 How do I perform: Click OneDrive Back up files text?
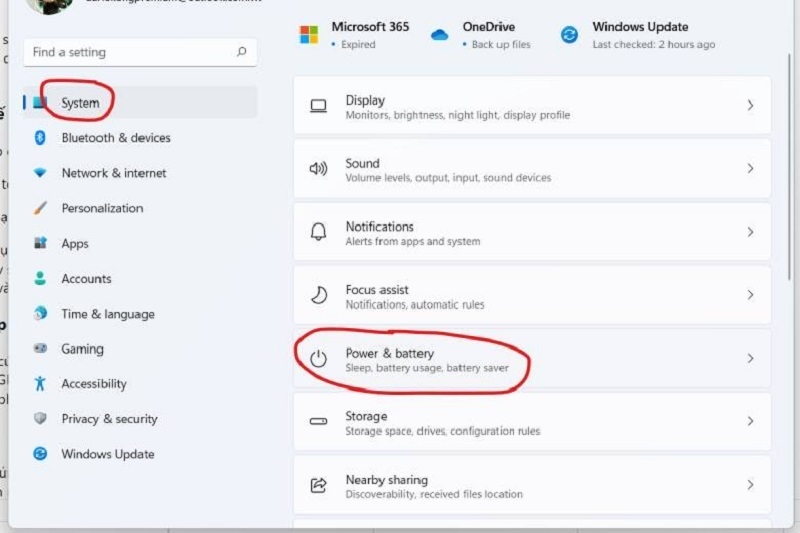click(x=501, y=44)
